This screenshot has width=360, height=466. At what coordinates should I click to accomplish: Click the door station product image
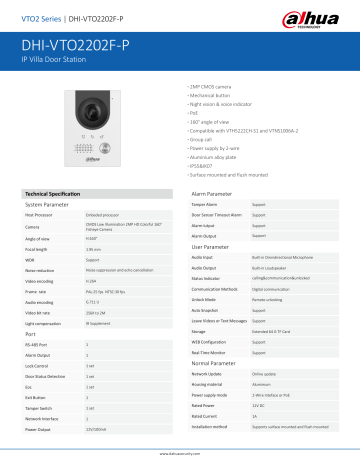tap(92, 128)
